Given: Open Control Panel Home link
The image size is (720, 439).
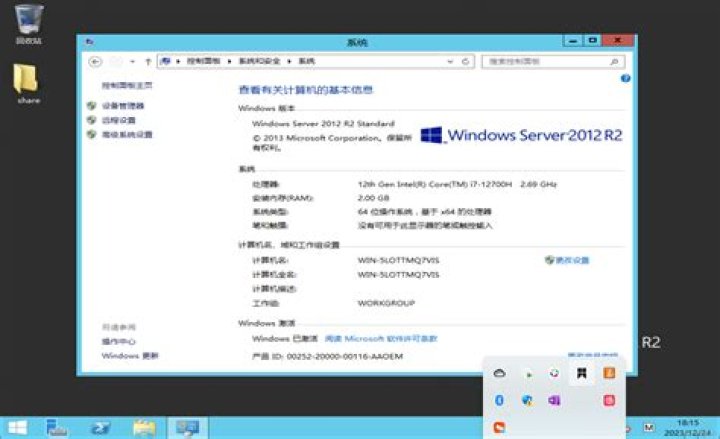Looking at the screenshot, I should tap(127, 85).
